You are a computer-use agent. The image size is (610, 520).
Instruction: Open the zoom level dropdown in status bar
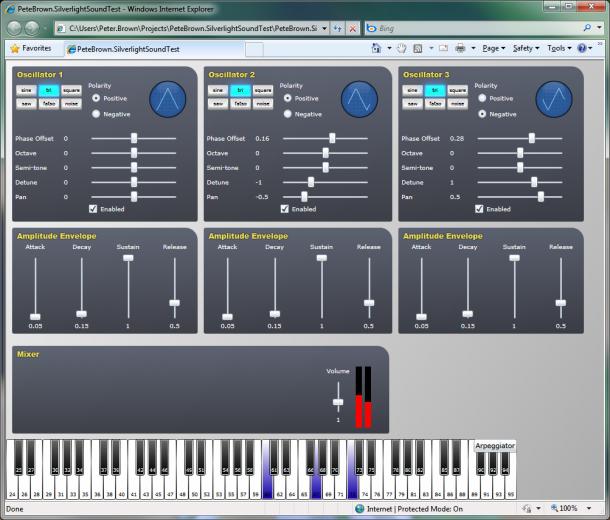click(589, 508)
